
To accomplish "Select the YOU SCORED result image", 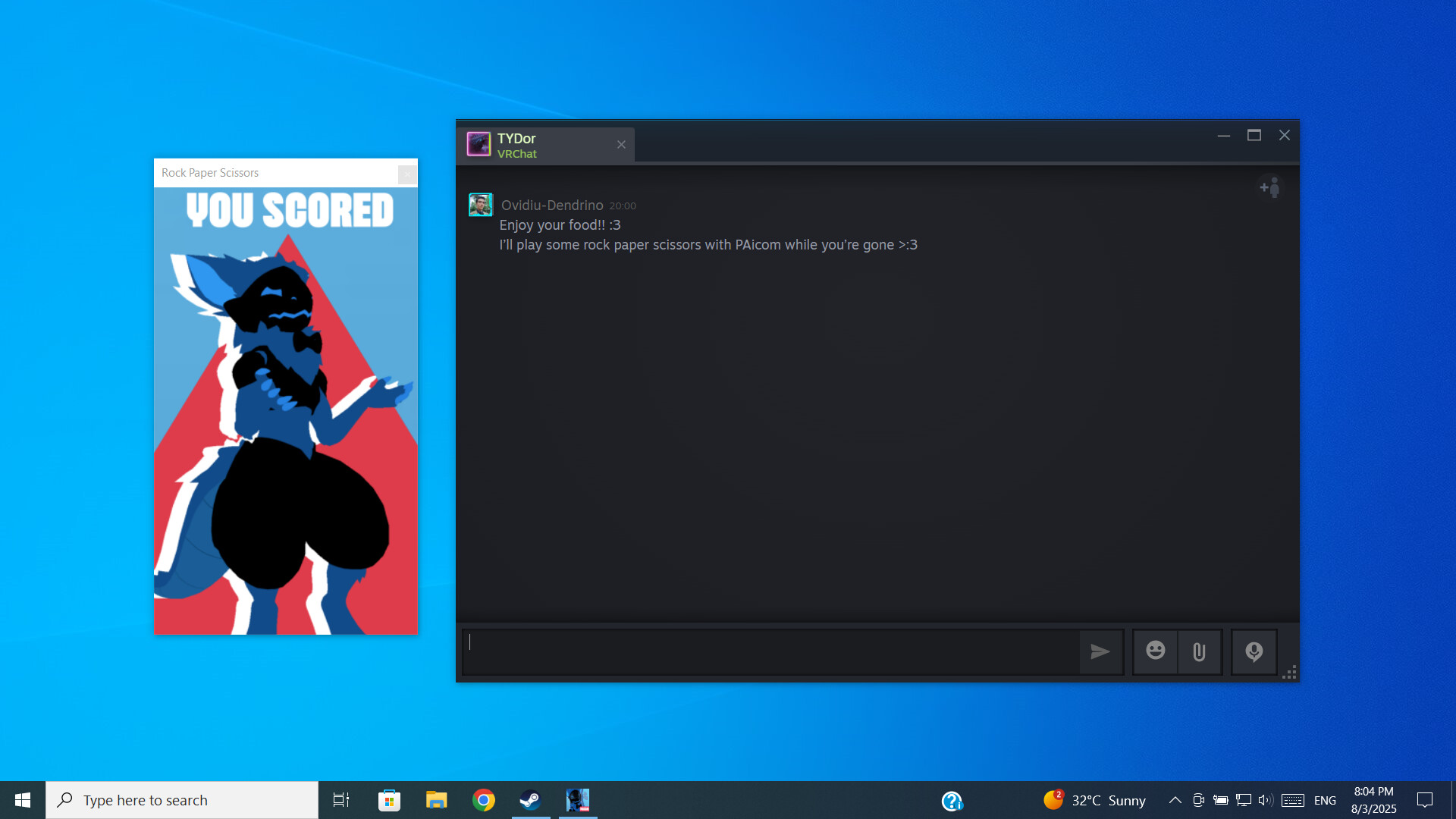I will tap(286, 402).
